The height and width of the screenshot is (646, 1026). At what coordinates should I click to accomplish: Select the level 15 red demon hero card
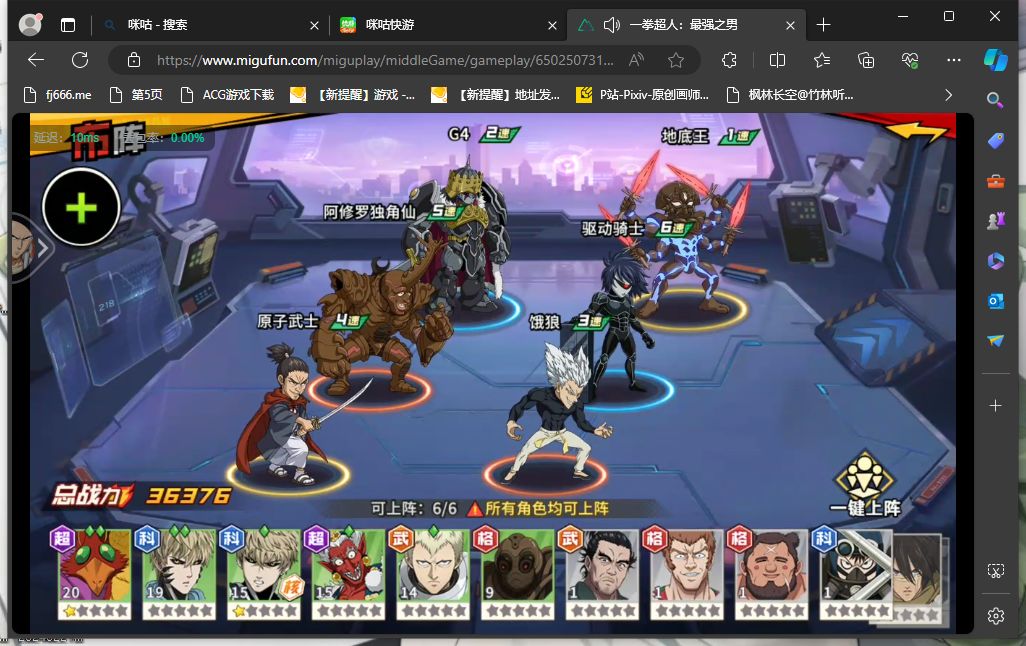click(348, 575)
